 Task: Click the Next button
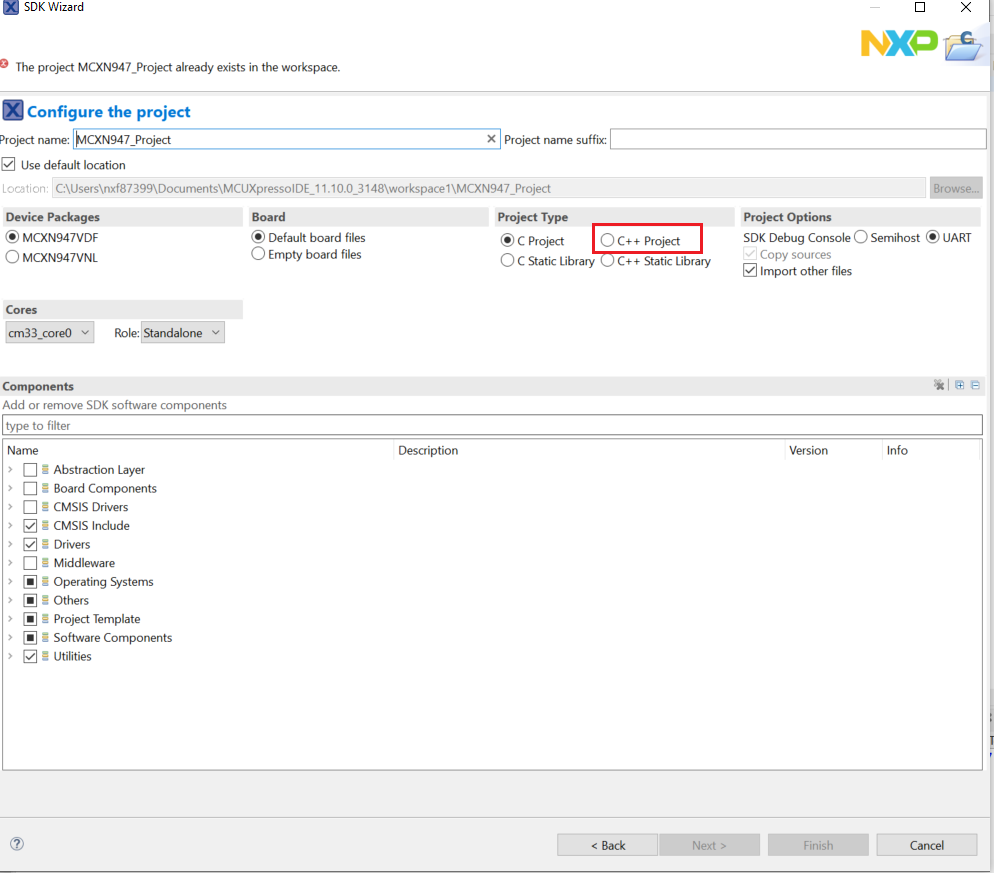pos(709,845)
